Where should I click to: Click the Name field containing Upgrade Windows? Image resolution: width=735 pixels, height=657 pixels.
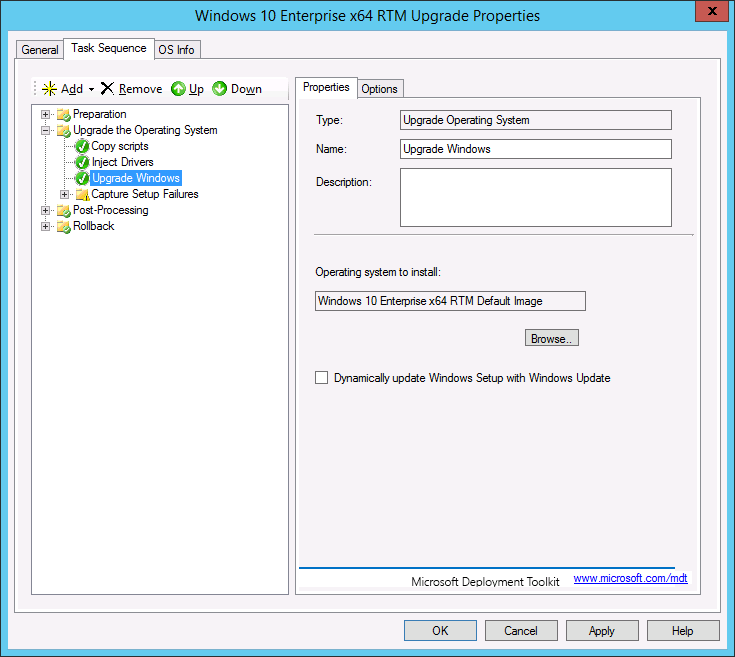tap(536, 149)
